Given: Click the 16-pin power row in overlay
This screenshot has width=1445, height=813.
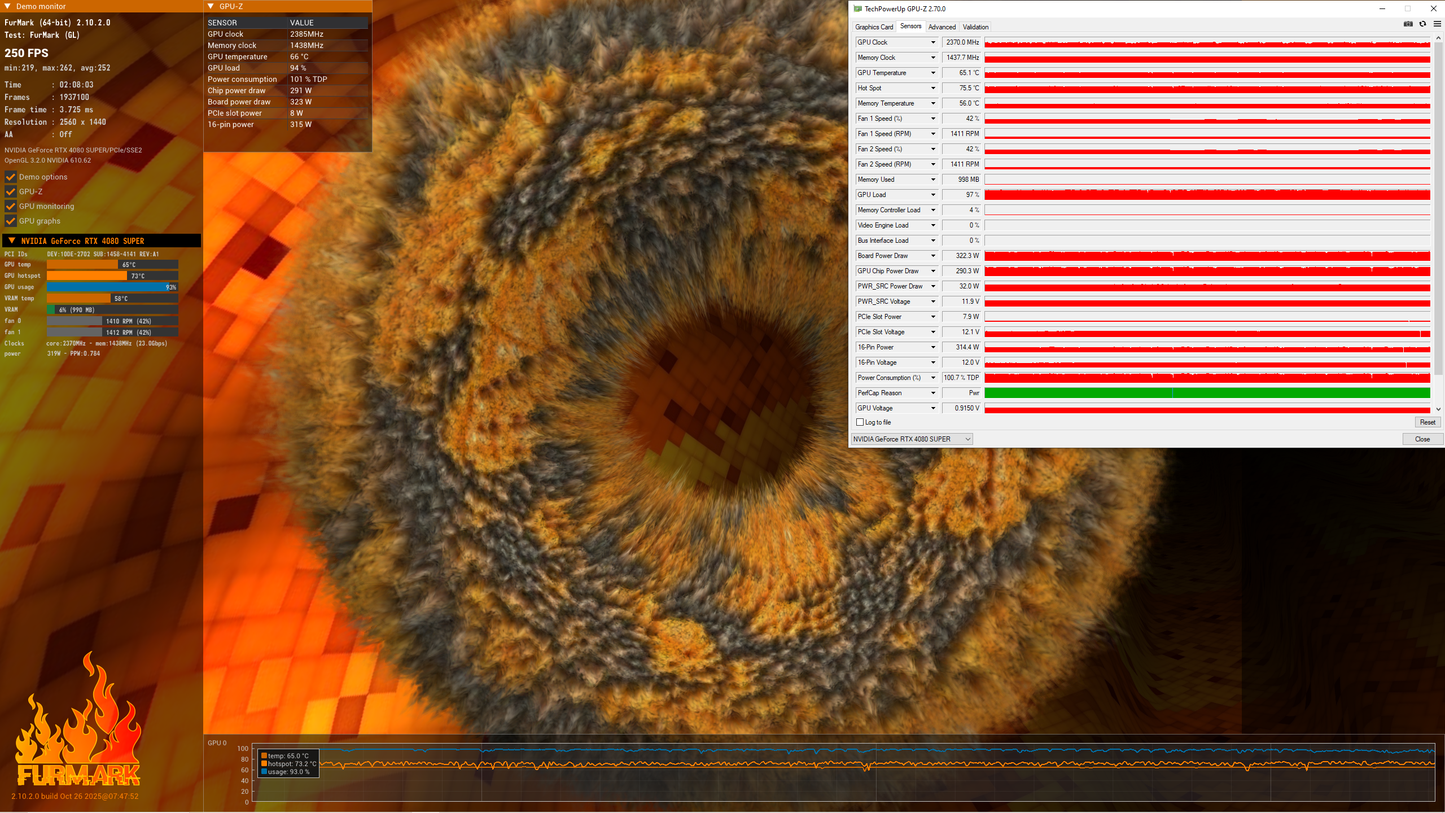Looking at the screenshot, I should tap(287, 125).
